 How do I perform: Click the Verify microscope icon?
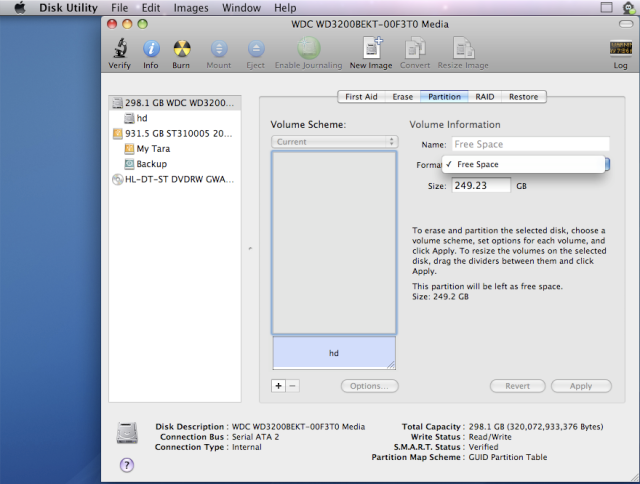[x=120, y=49]
